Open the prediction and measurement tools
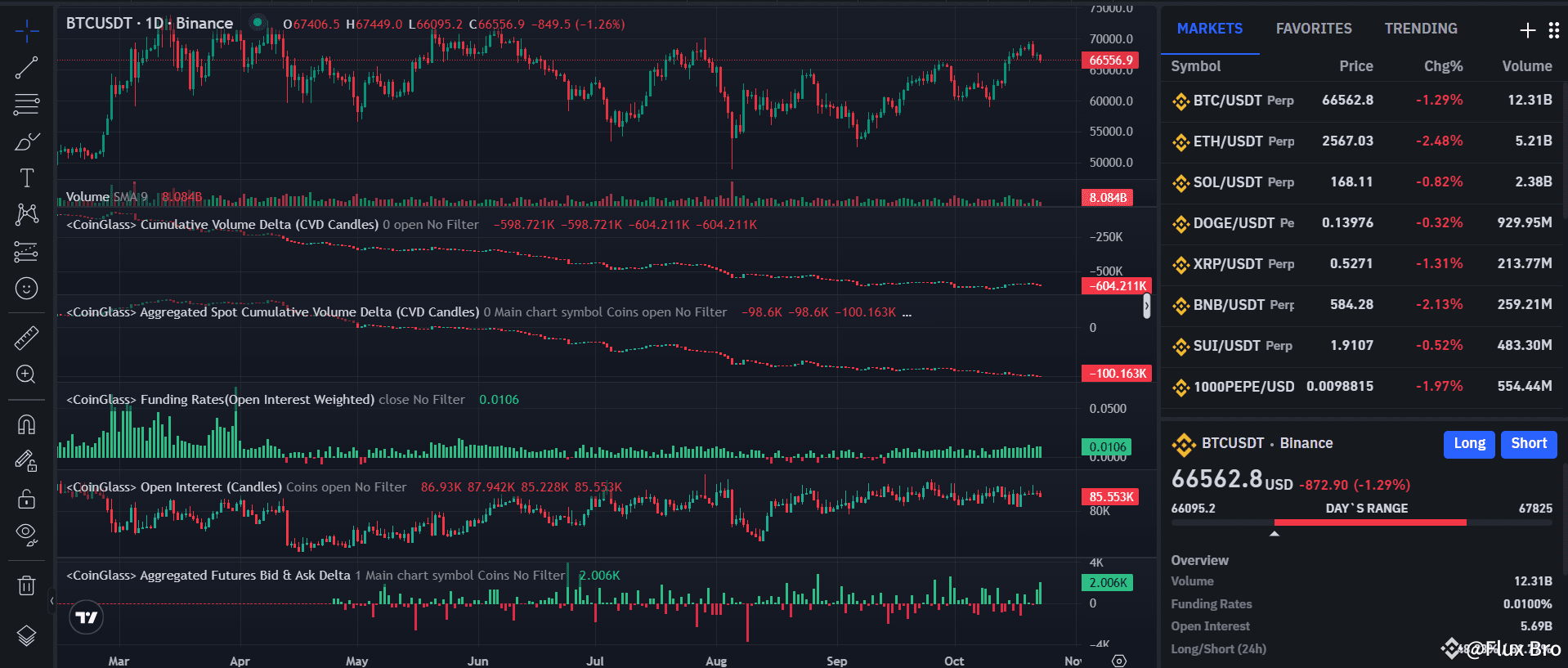This screenshot has height=668, width=1568. point(26,252)
